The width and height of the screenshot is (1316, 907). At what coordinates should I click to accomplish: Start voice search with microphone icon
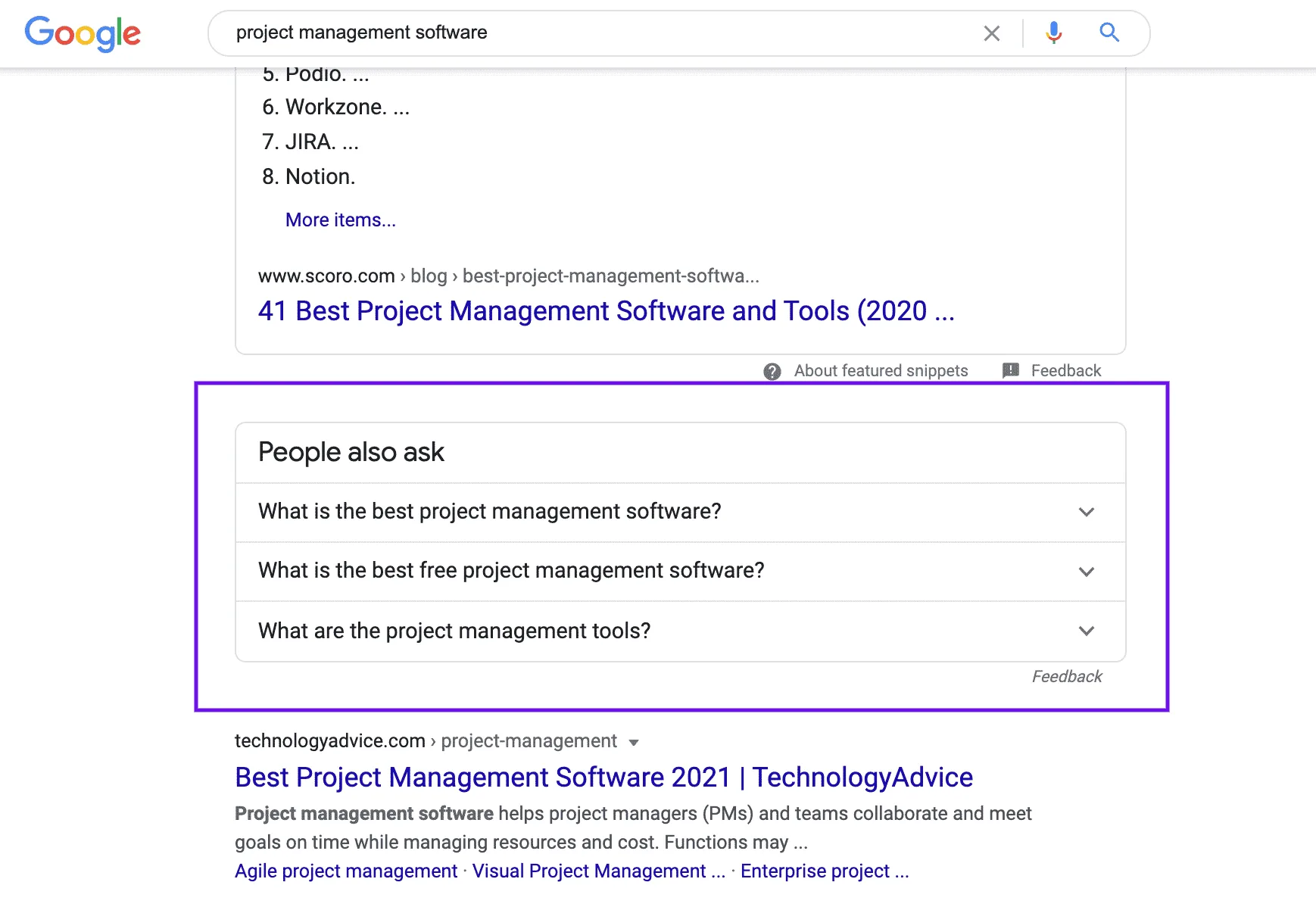[x=1054, y=33]
